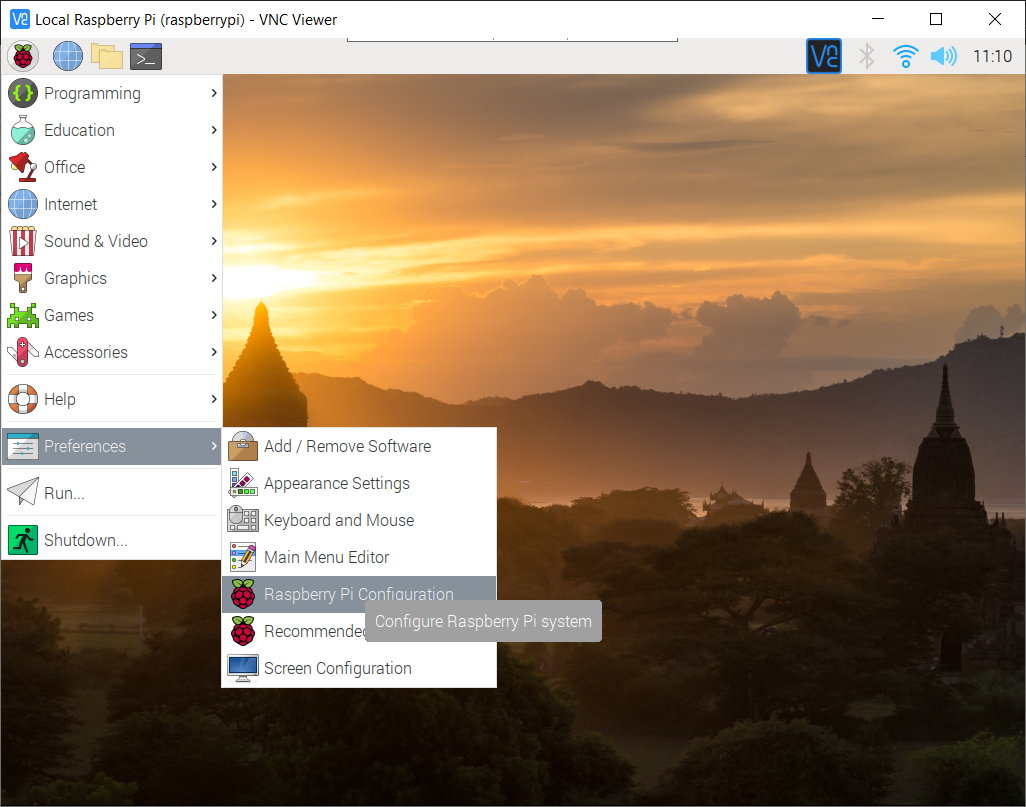Click the Shutdown running man icon
1026x807 pixels.
(x=23, y=540)
